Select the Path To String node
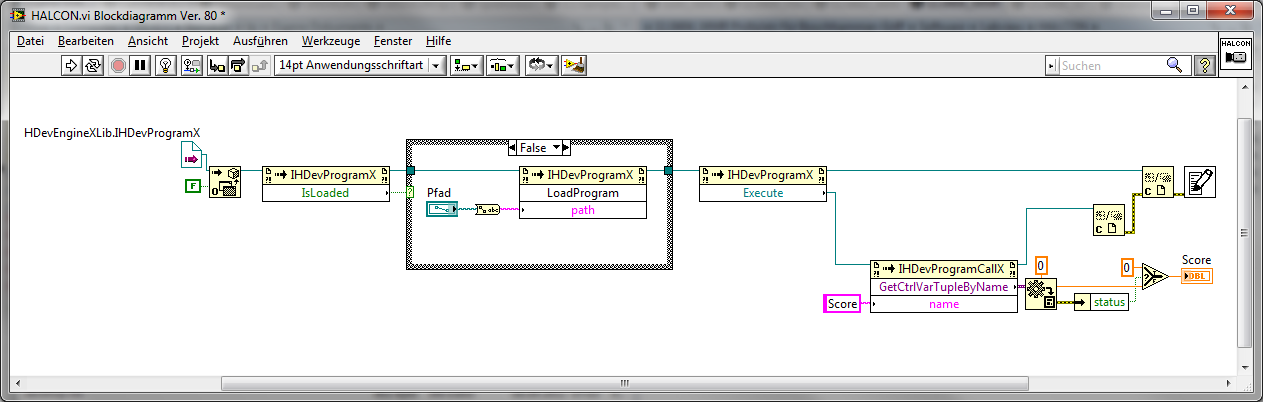 (490, 209)
